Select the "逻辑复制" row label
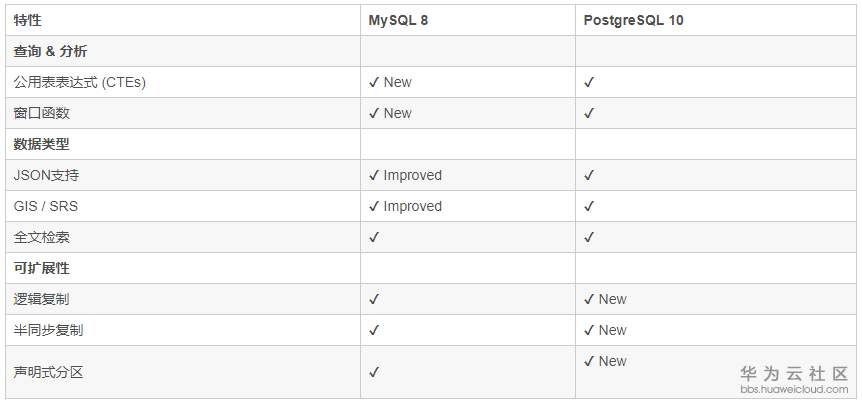This screenshot has width=862, height=404. click(x=42, y=299)
